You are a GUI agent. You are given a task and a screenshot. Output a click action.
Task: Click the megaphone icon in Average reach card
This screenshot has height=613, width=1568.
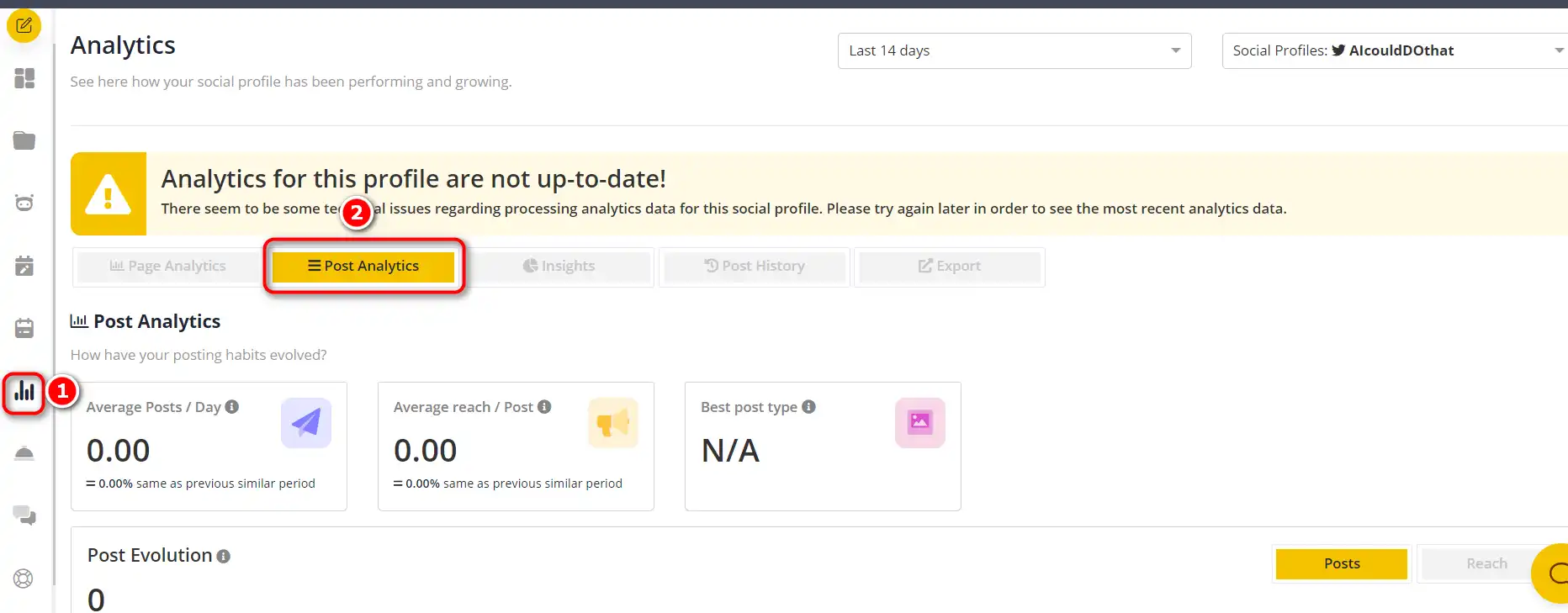(613, 422)
